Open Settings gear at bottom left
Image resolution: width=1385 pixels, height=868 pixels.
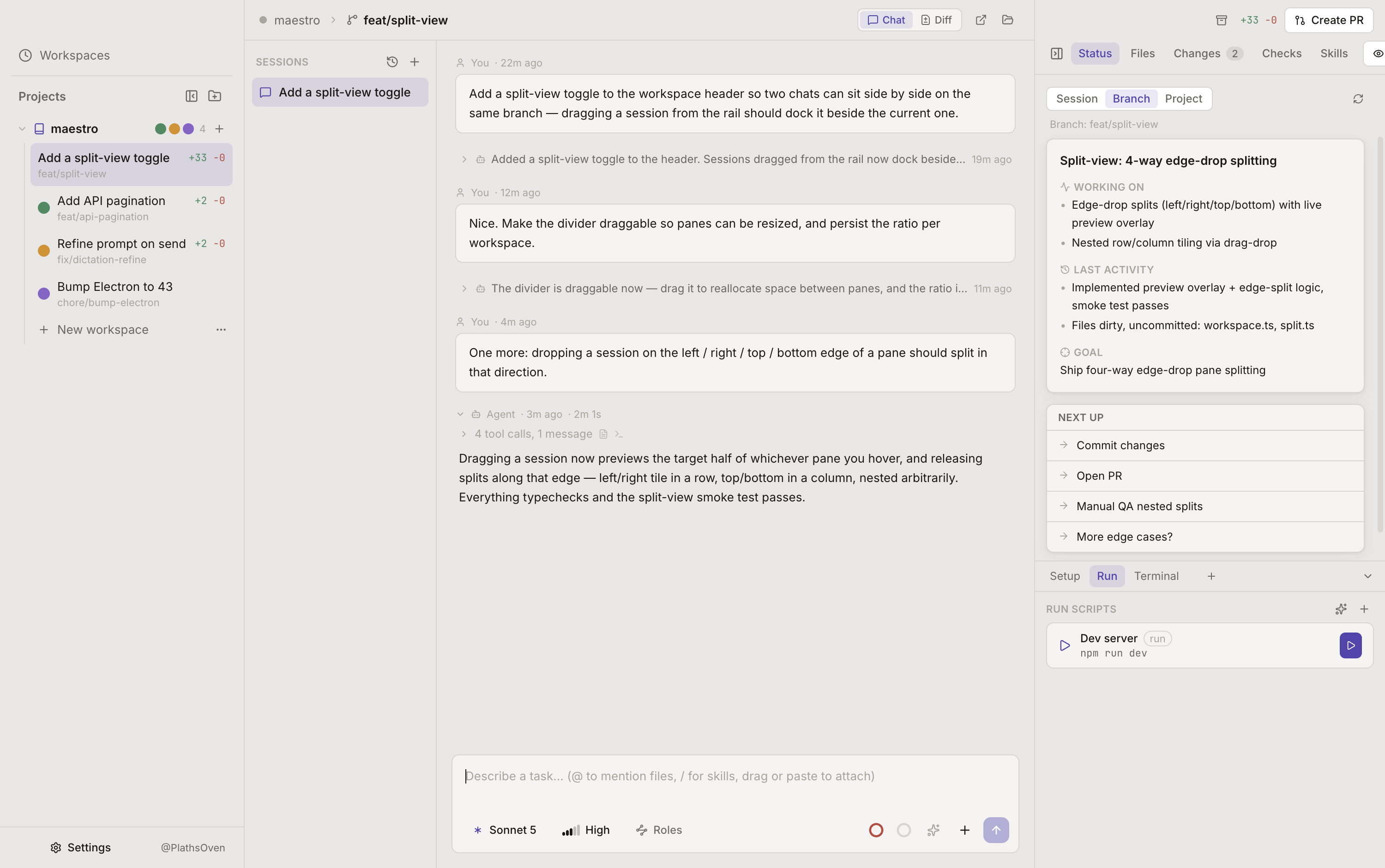(x=56, y=847)
